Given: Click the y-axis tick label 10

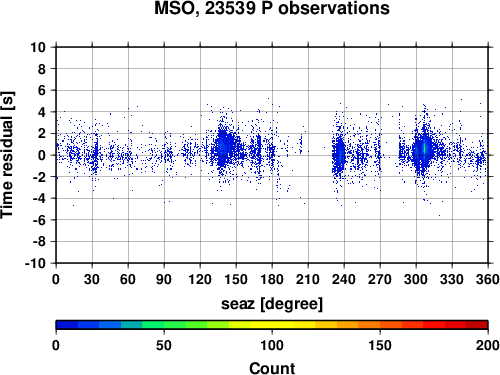Looking at the screenshot, I should (38, 47).
